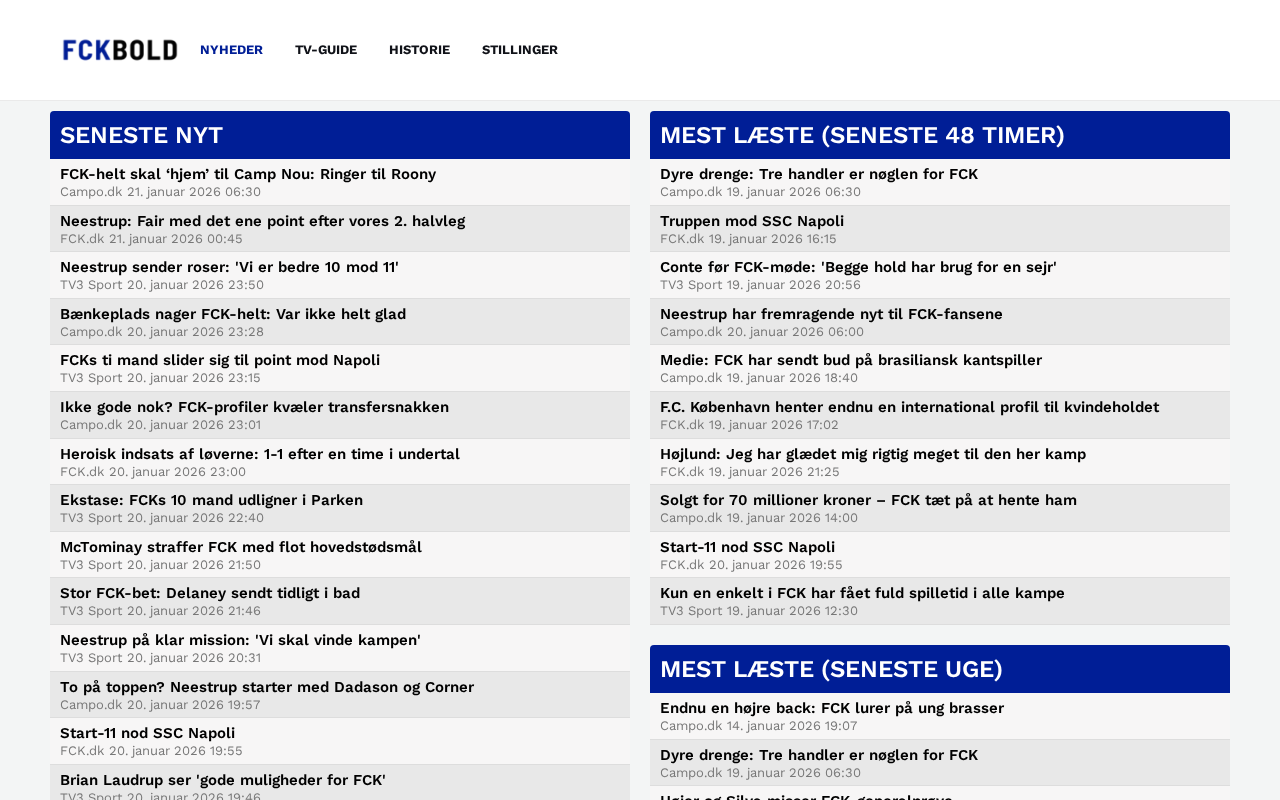1280x800 pixels.
Task: Click 'Campo.dk 20. januar 2026 19:57' timestamp
Action: [160, 705]
